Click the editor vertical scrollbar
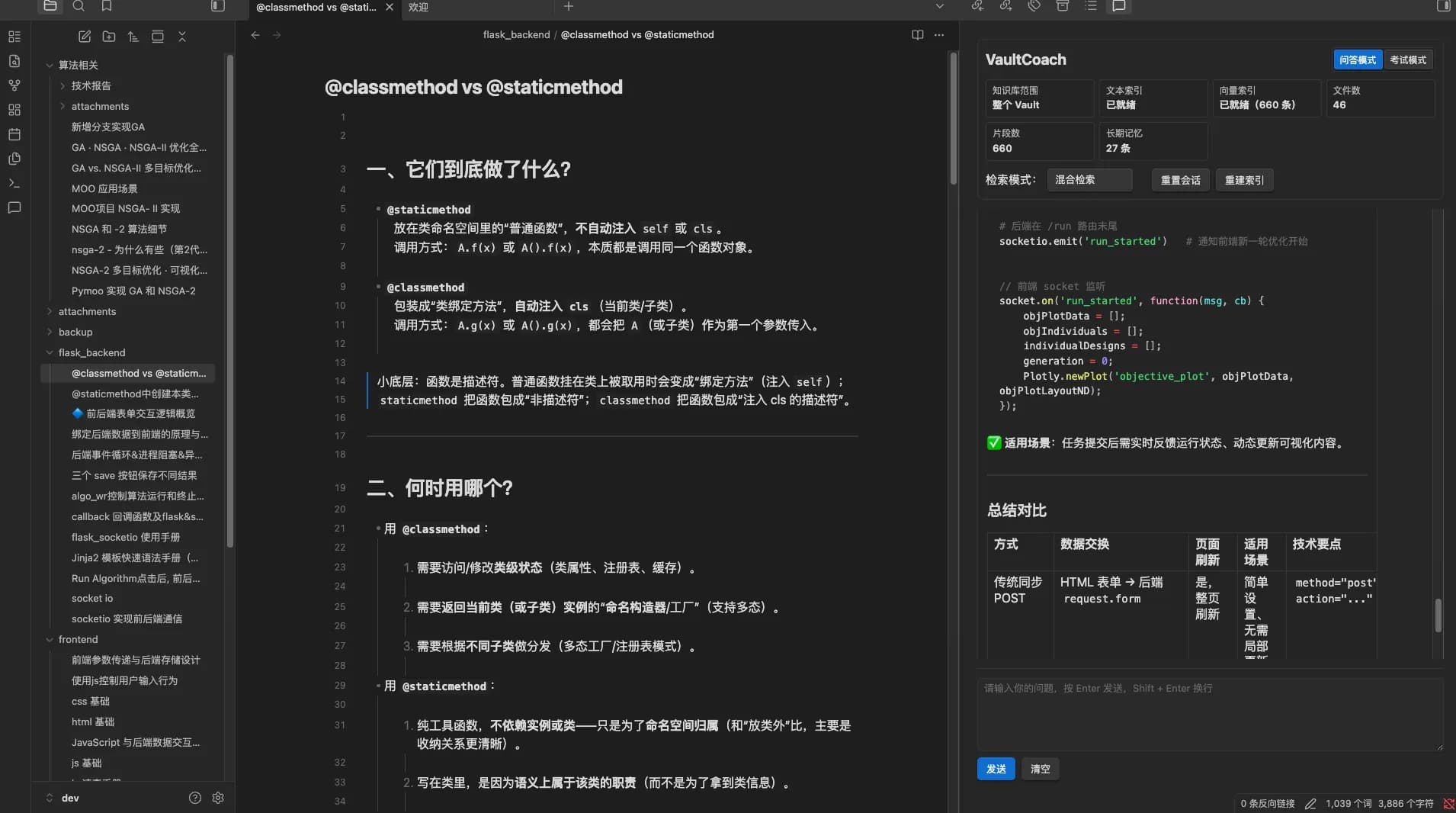The image size is (1456, 813). pos(953,118)
